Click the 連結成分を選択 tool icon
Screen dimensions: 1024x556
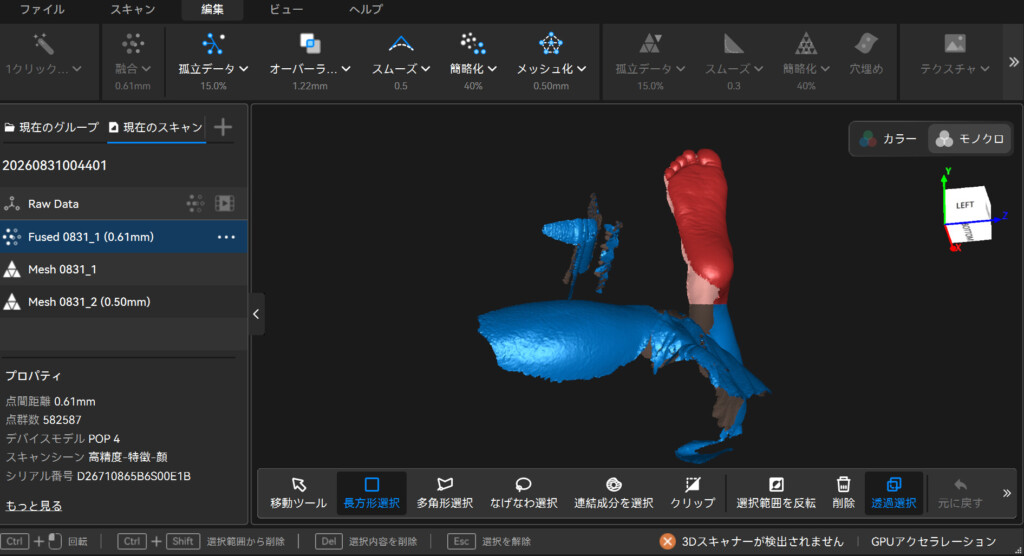(x=613, y=485)
